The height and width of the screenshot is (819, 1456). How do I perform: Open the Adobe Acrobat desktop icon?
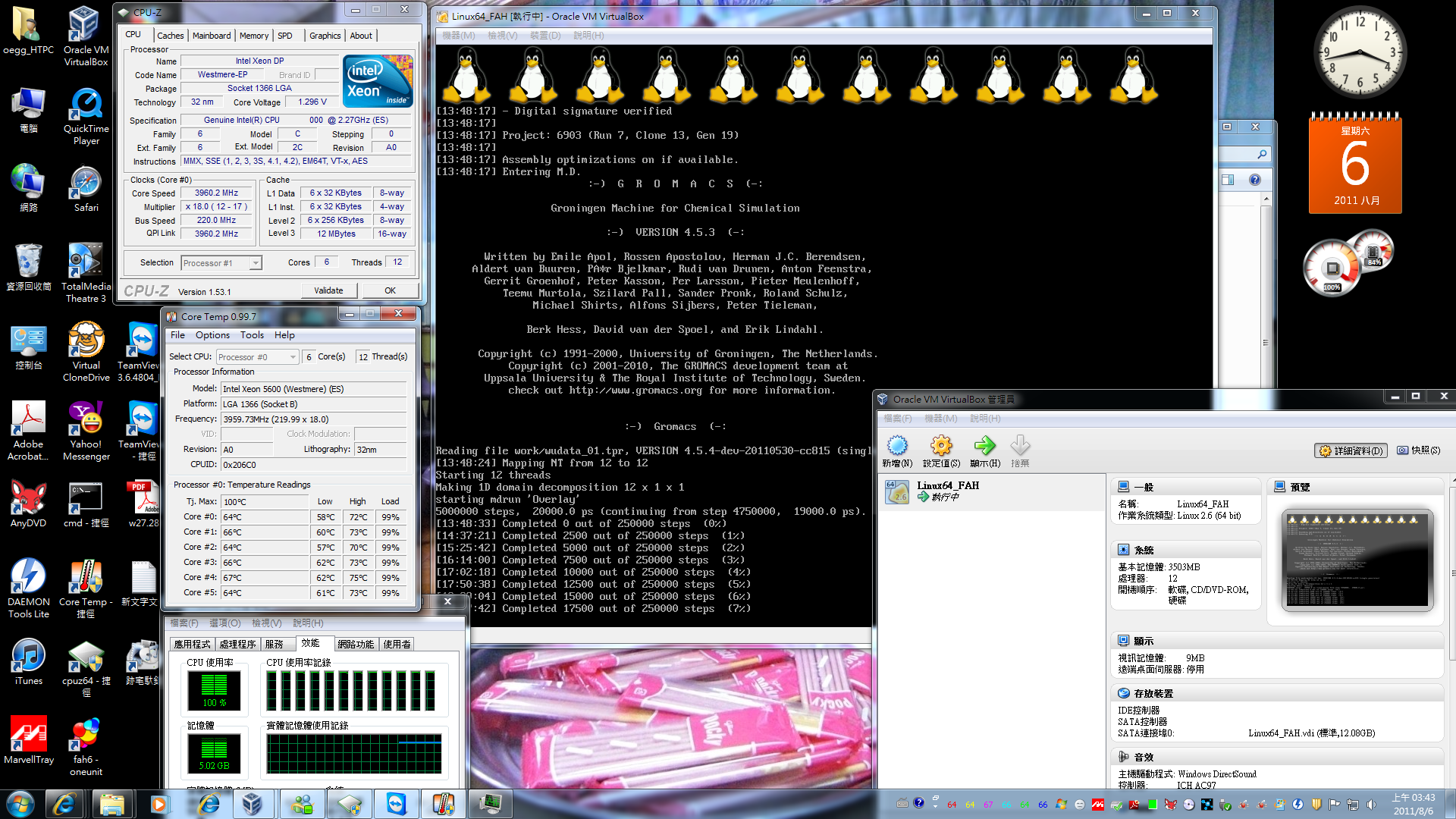[x=28, y=430]
